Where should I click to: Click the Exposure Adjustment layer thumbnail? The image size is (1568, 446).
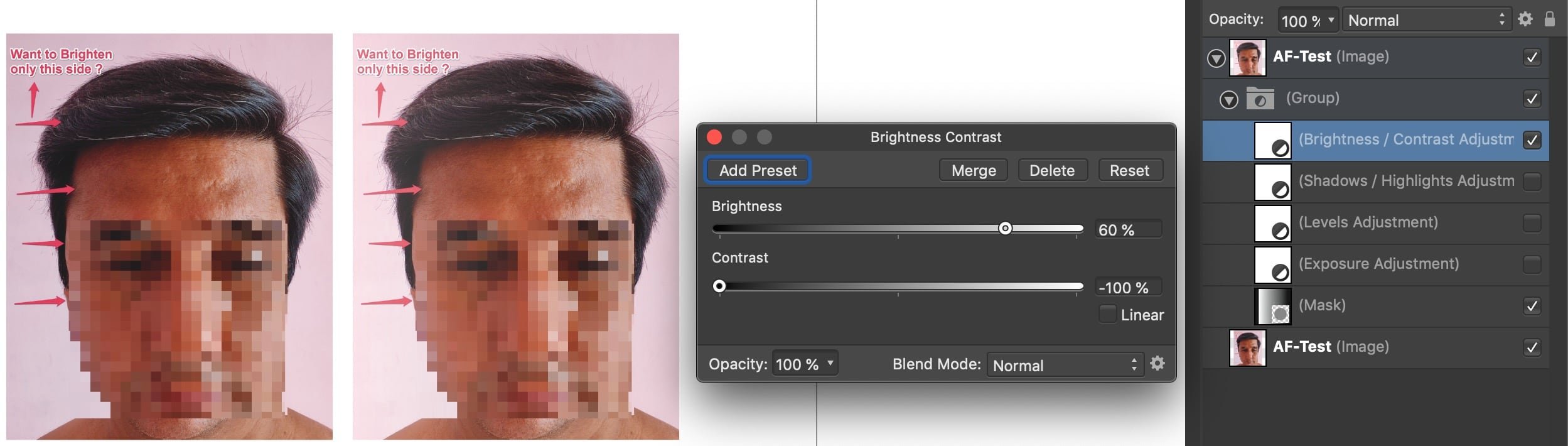pyautogui.click(x=1272, y=264)
